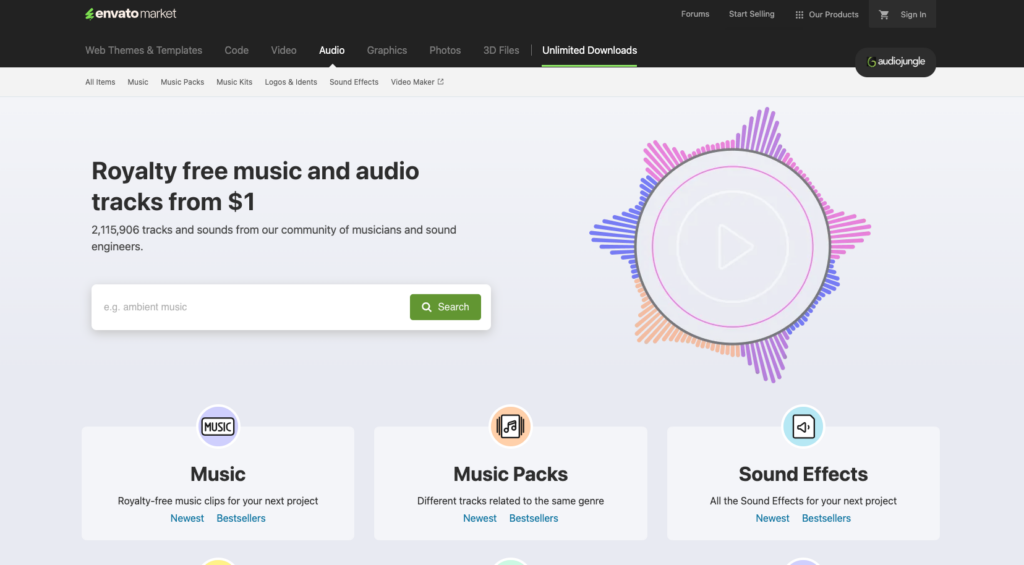View Newest under Sound Effects
The height and width of the screenshot is (565, 1024).
pos(772,518)
